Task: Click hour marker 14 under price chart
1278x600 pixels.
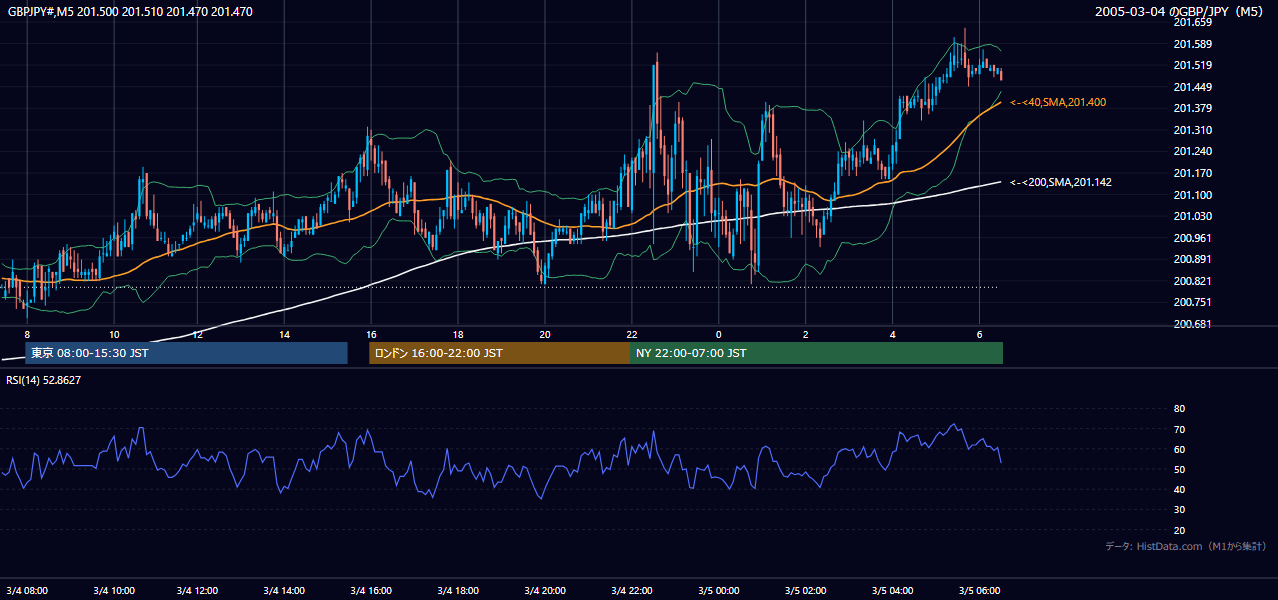Action: pos(284,334)
